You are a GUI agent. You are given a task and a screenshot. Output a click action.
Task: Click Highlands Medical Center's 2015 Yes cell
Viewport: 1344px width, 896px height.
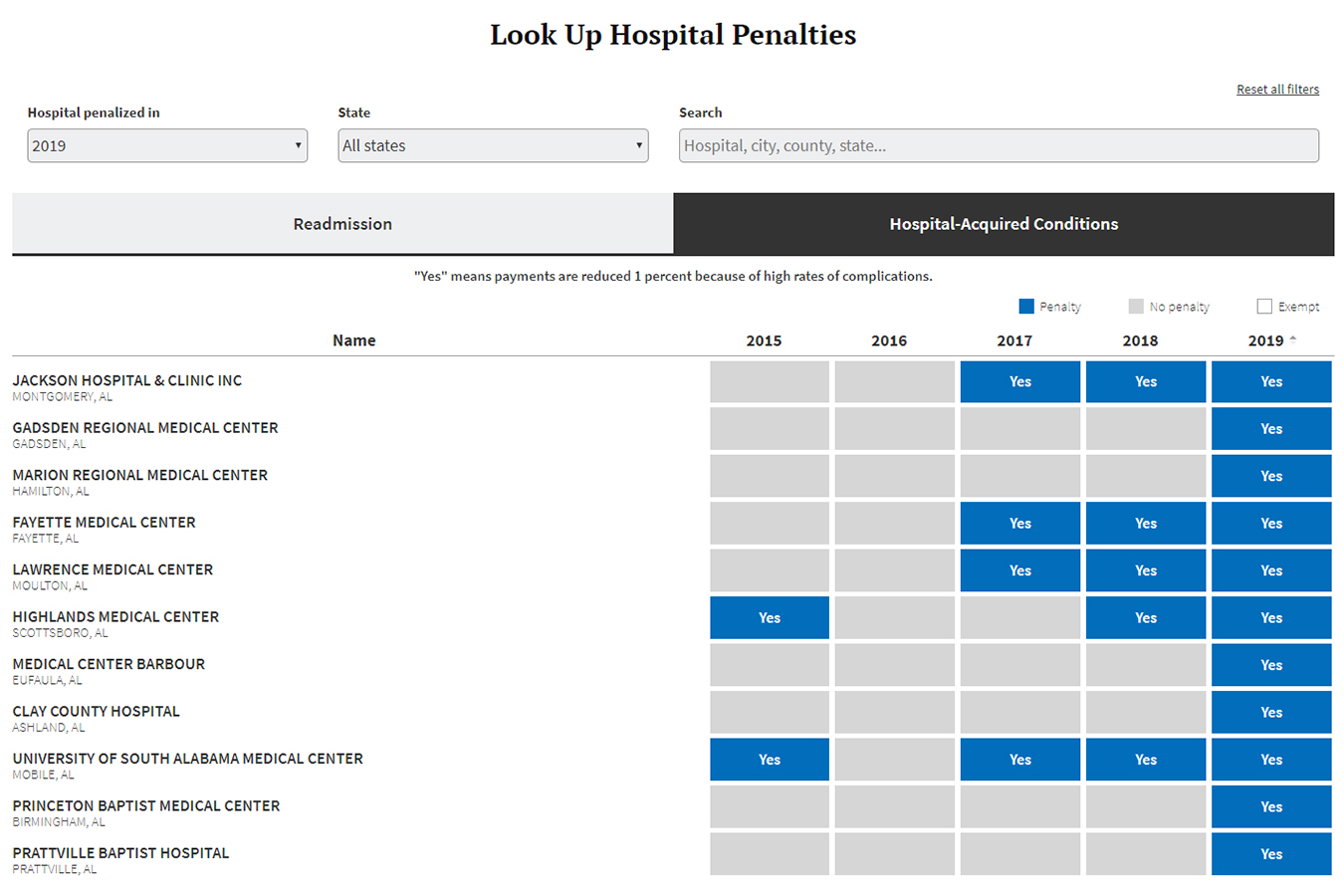point(769,618)
